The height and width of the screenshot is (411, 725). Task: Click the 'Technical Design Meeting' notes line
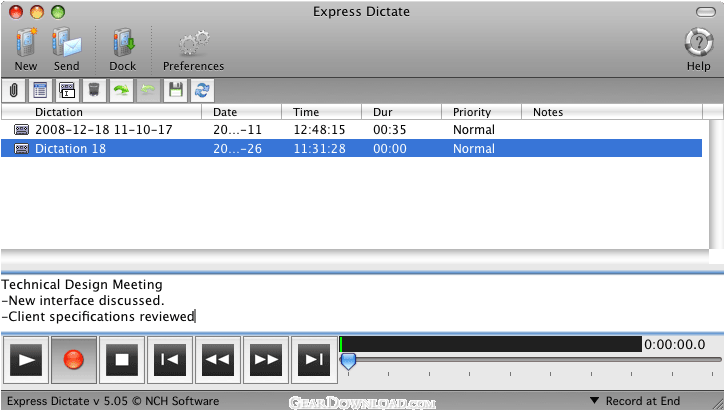tap(82, 284)
